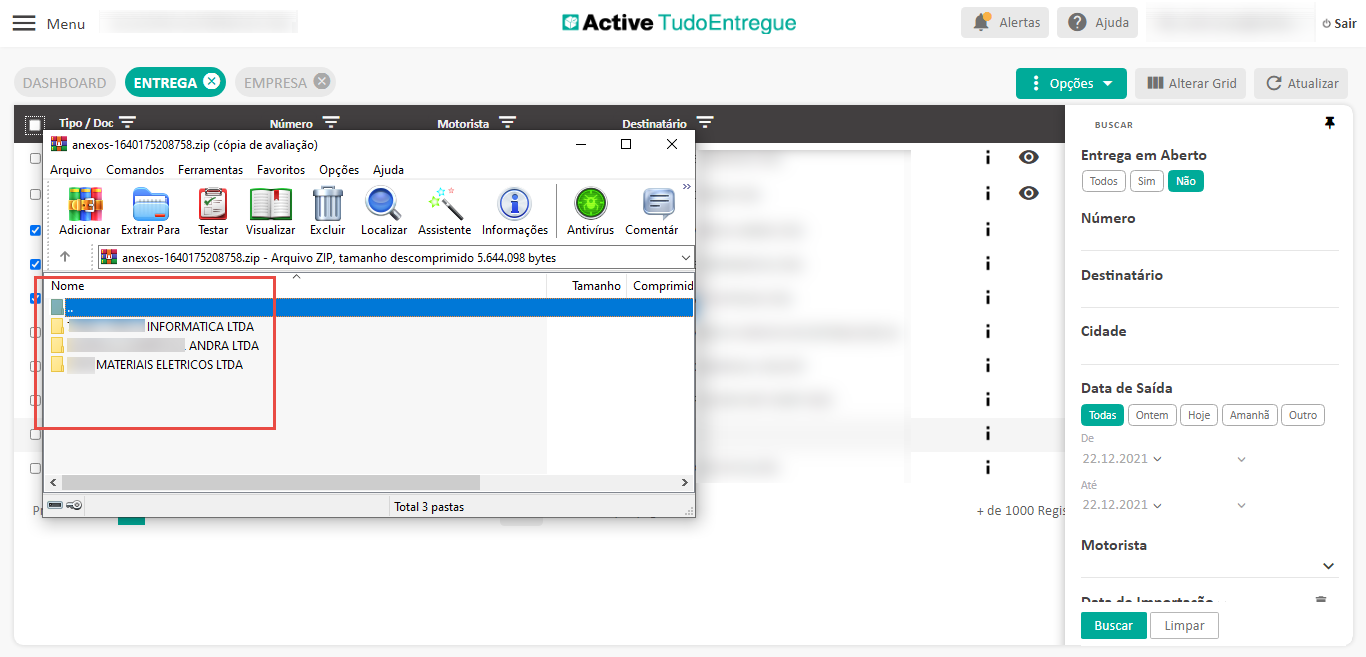Run the Antivírus scan icon
The width and height of the screenshot is (1366, 657).
pos(590,204)
